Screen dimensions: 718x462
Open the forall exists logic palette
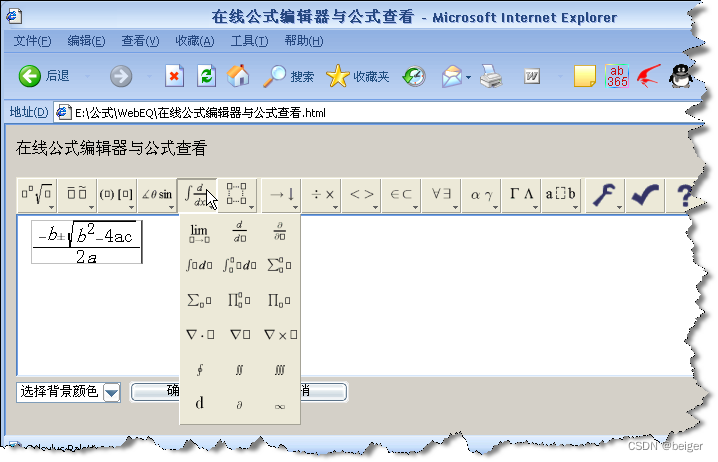[x=441, y=195]
